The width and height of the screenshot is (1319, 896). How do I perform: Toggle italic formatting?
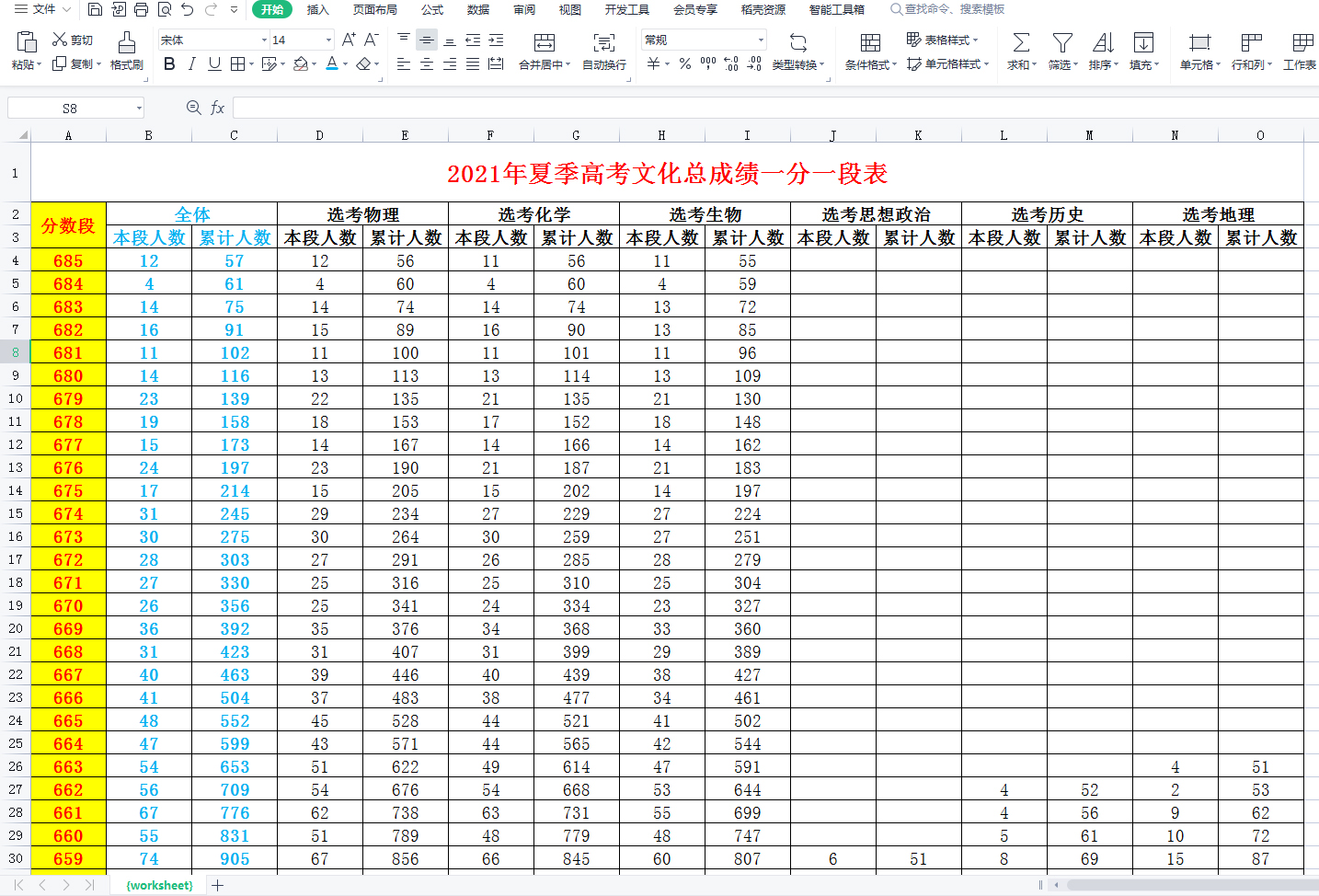pos(190,64)
